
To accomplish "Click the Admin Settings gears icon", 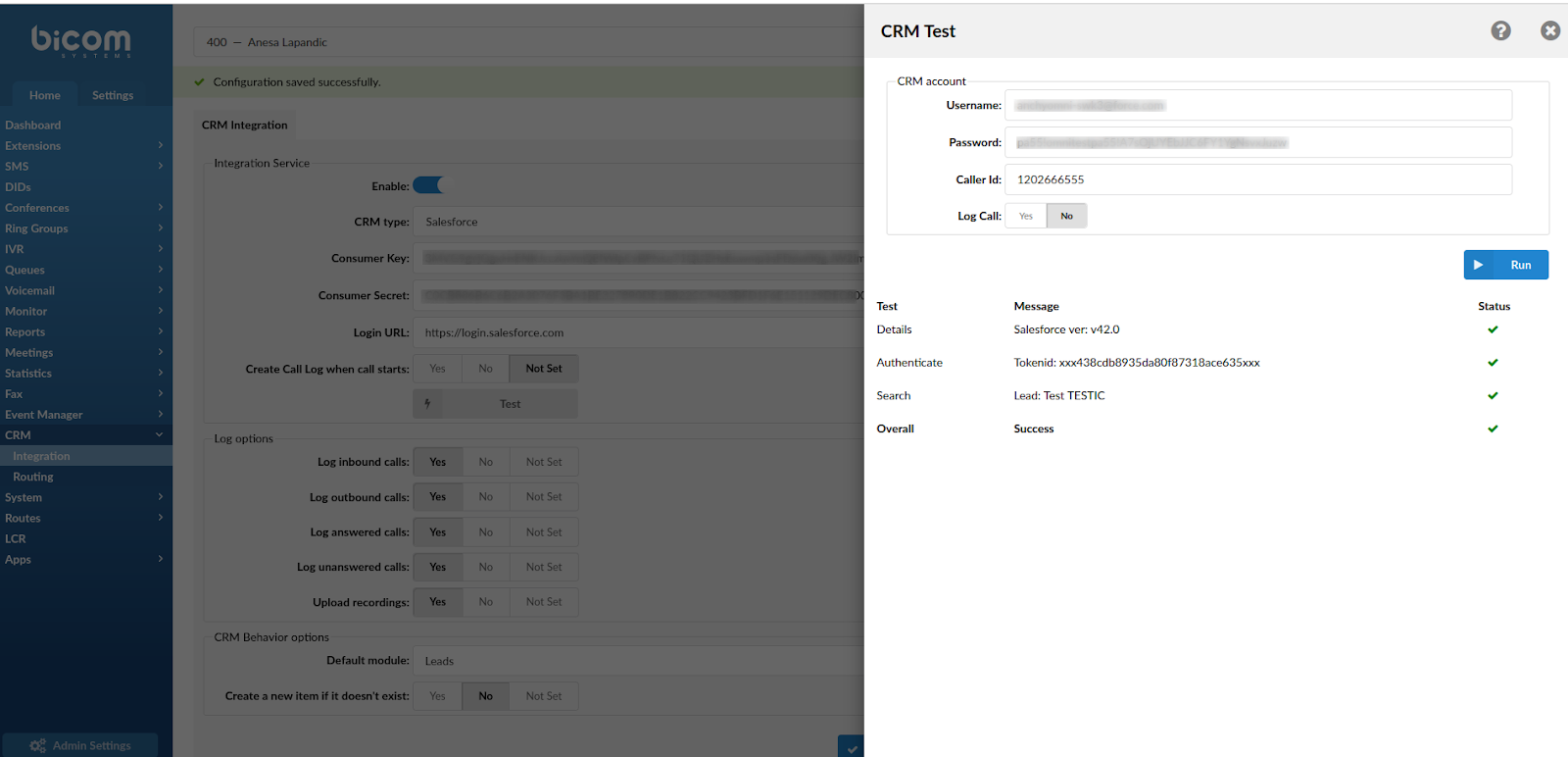I will 37,745.
